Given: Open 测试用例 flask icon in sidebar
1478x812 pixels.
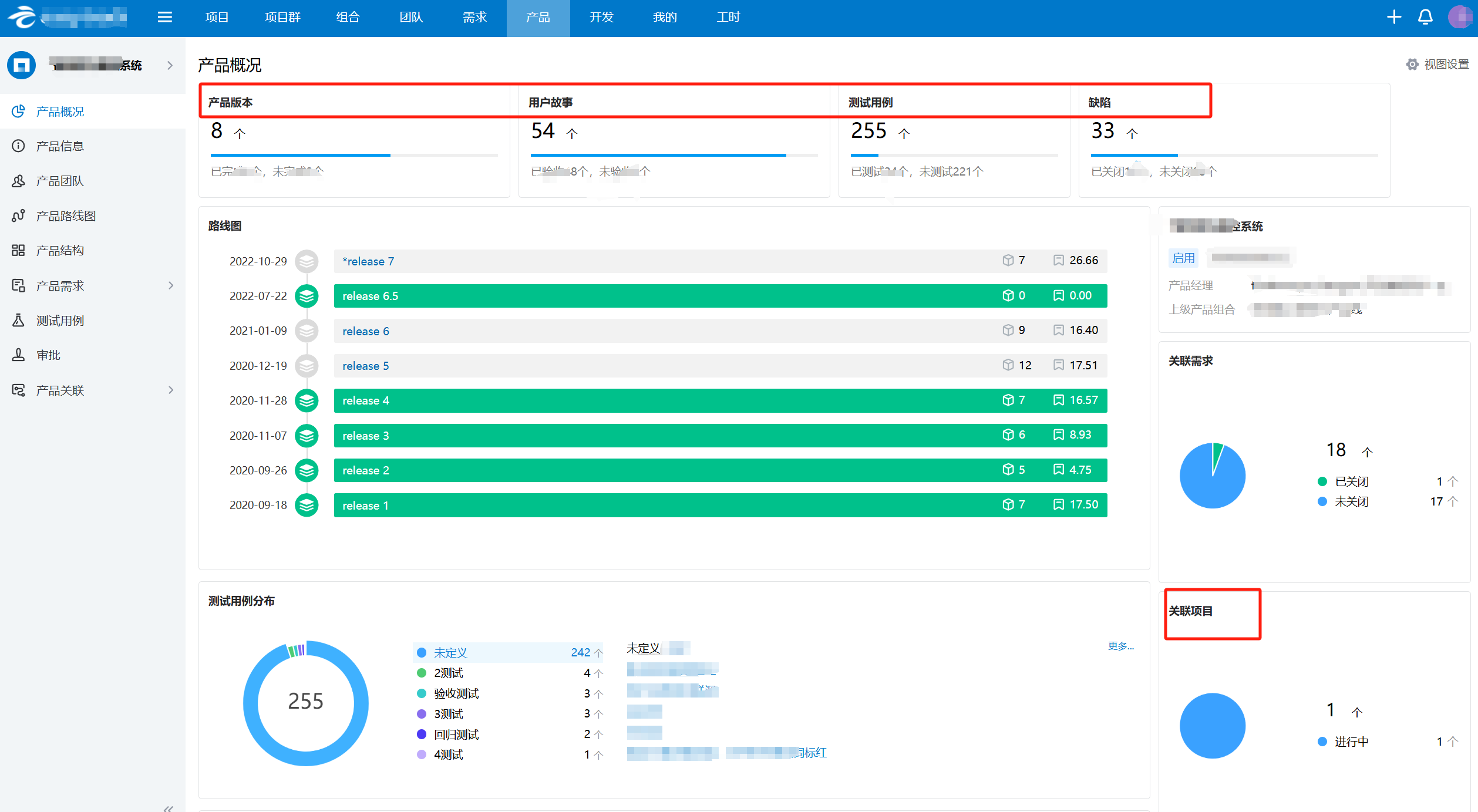Looking at the screenshot, I should (x=18, y=321).
